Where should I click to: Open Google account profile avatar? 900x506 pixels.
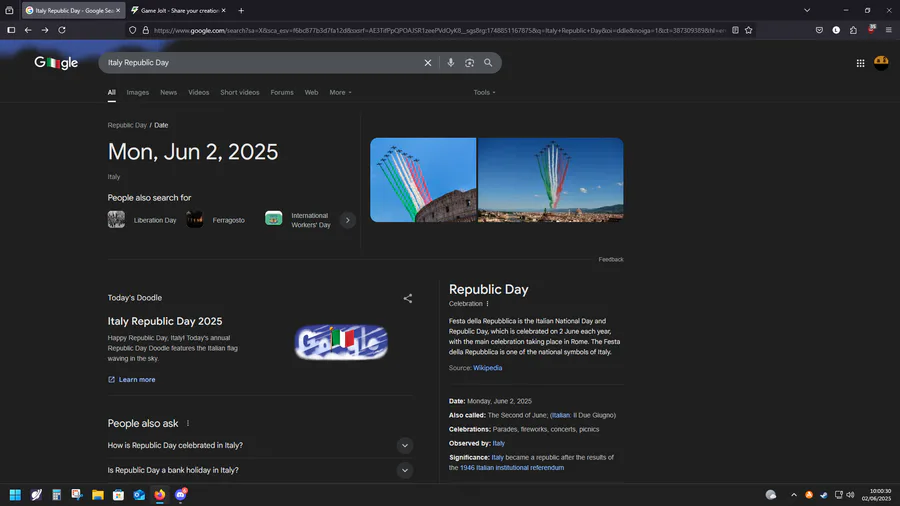click(x=881, y=63)
